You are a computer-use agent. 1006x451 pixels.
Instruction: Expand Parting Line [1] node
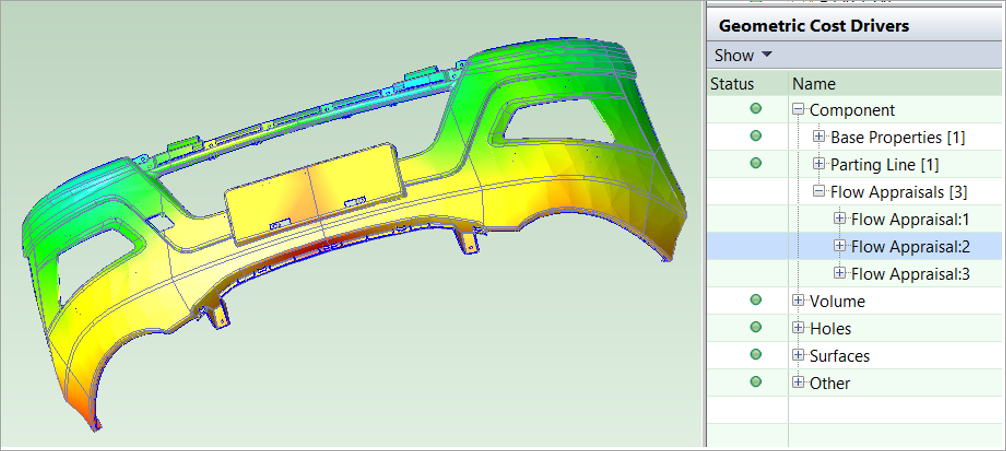coord(819,164)
